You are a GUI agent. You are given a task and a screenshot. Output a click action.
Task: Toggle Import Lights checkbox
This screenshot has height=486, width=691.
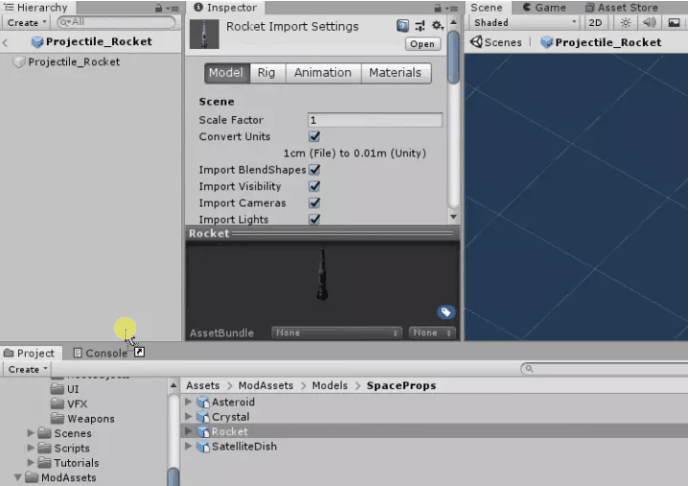click(x=314, y=219)
